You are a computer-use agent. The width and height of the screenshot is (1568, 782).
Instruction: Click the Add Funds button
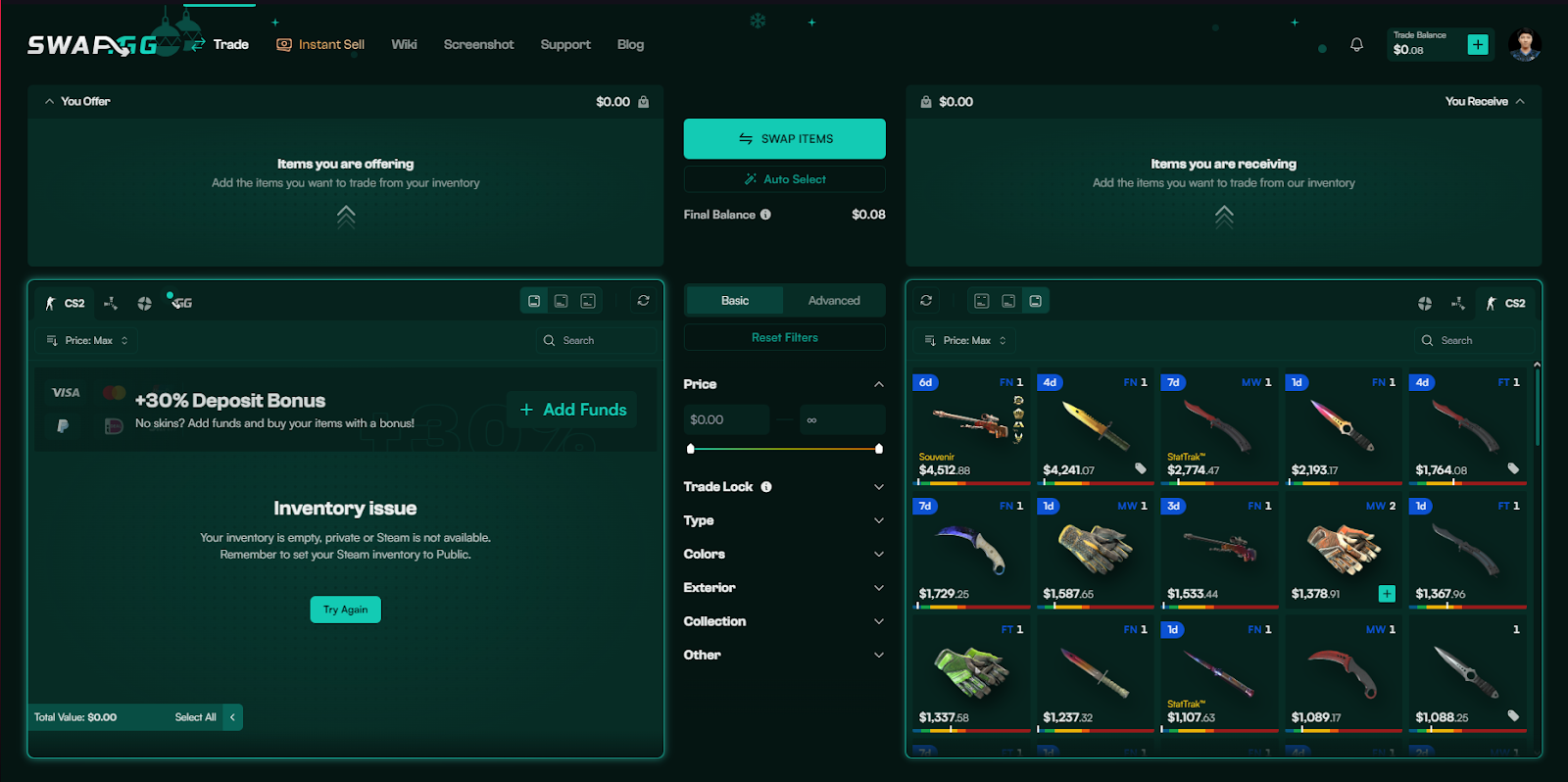(572, 410)
